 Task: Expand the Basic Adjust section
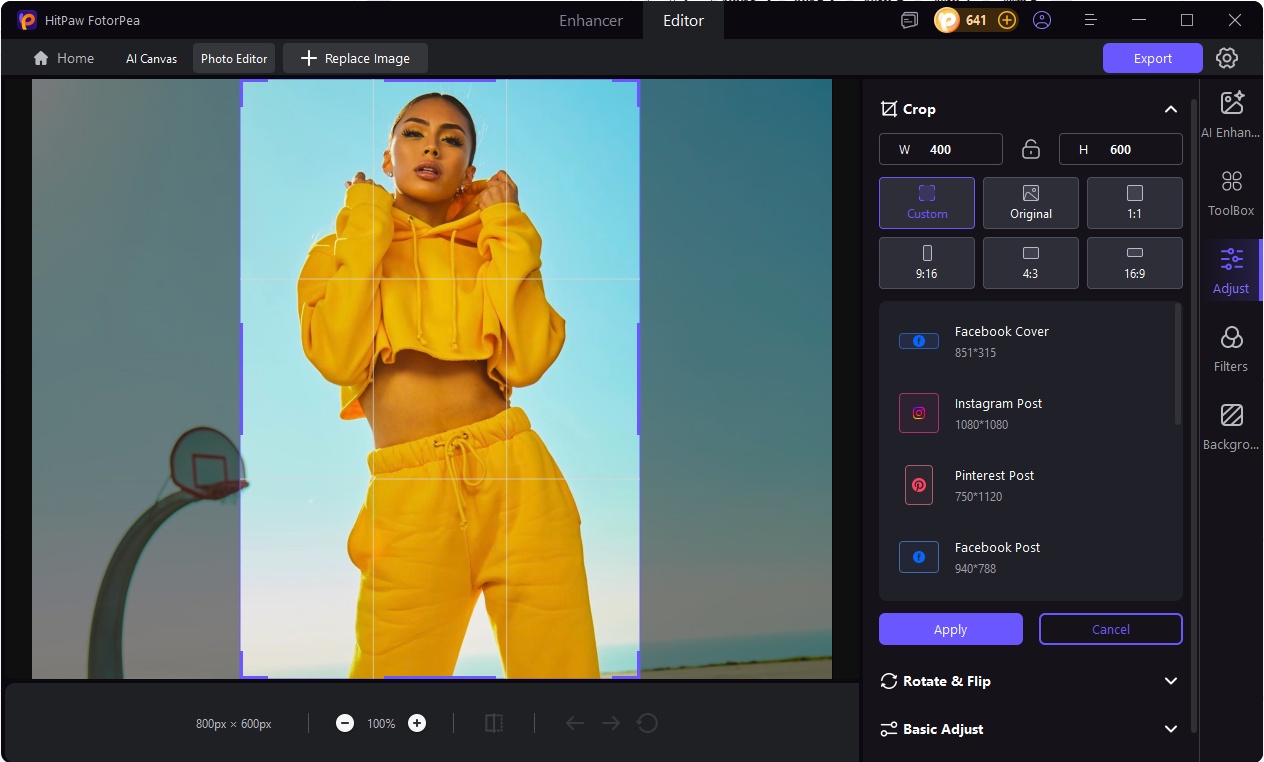1170,729
